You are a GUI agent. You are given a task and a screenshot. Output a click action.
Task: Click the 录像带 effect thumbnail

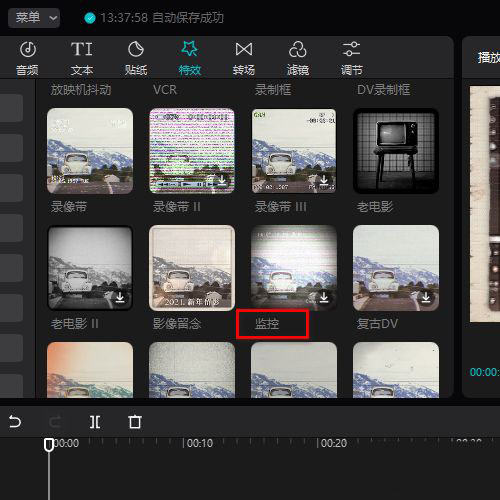[90, 151]
